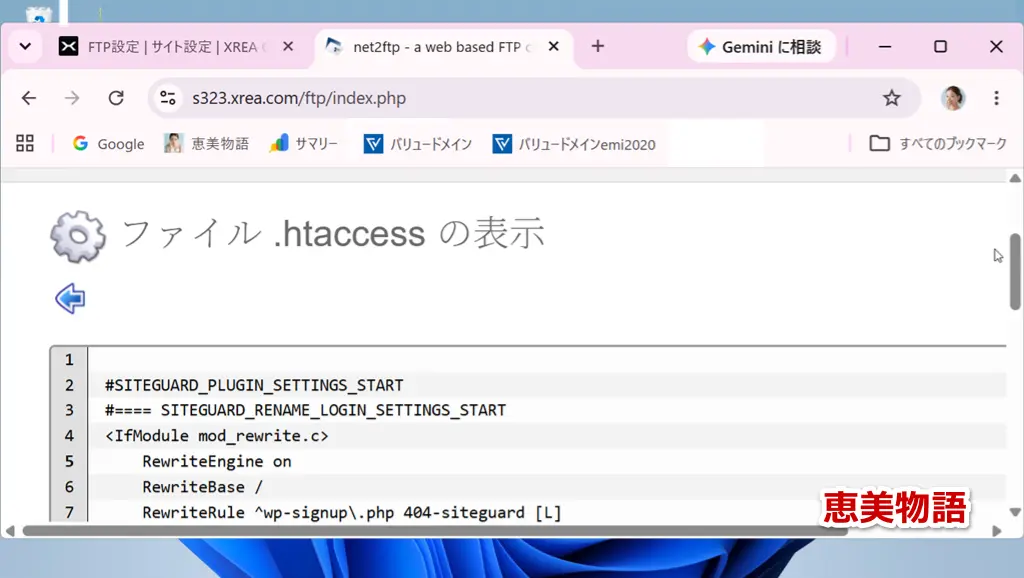Viewport: 1024px width, 578px height.
Task: Open the サマリー bookmark
Action: [304, 144]
